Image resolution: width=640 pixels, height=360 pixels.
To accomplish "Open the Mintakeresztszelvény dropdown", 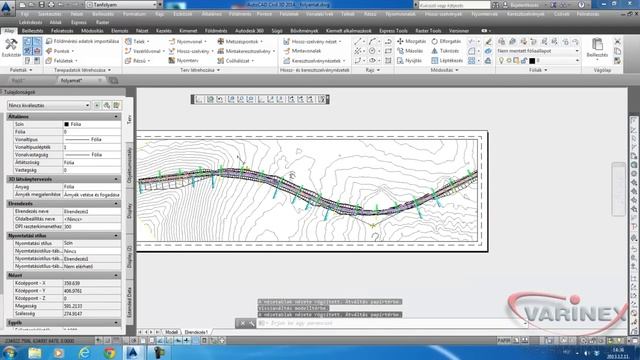I will coord(246,51).
